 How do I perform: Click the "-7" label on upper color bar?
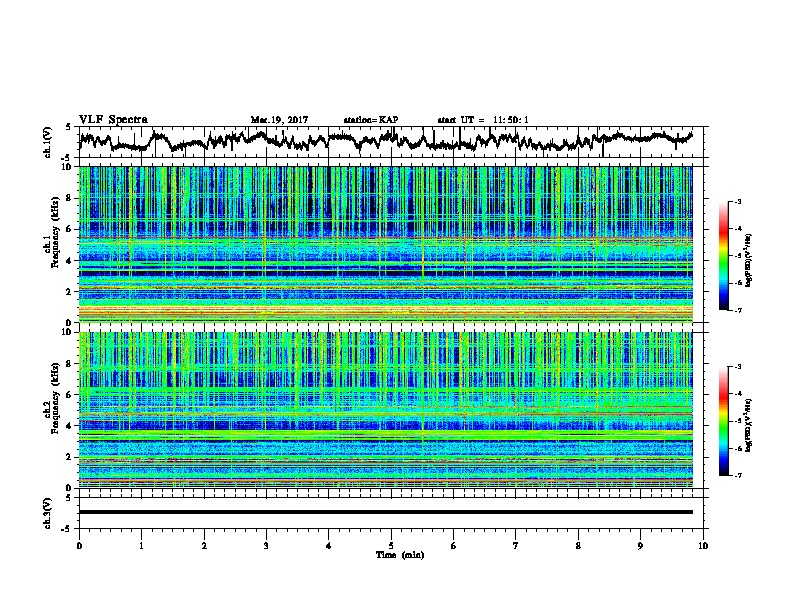738,310
